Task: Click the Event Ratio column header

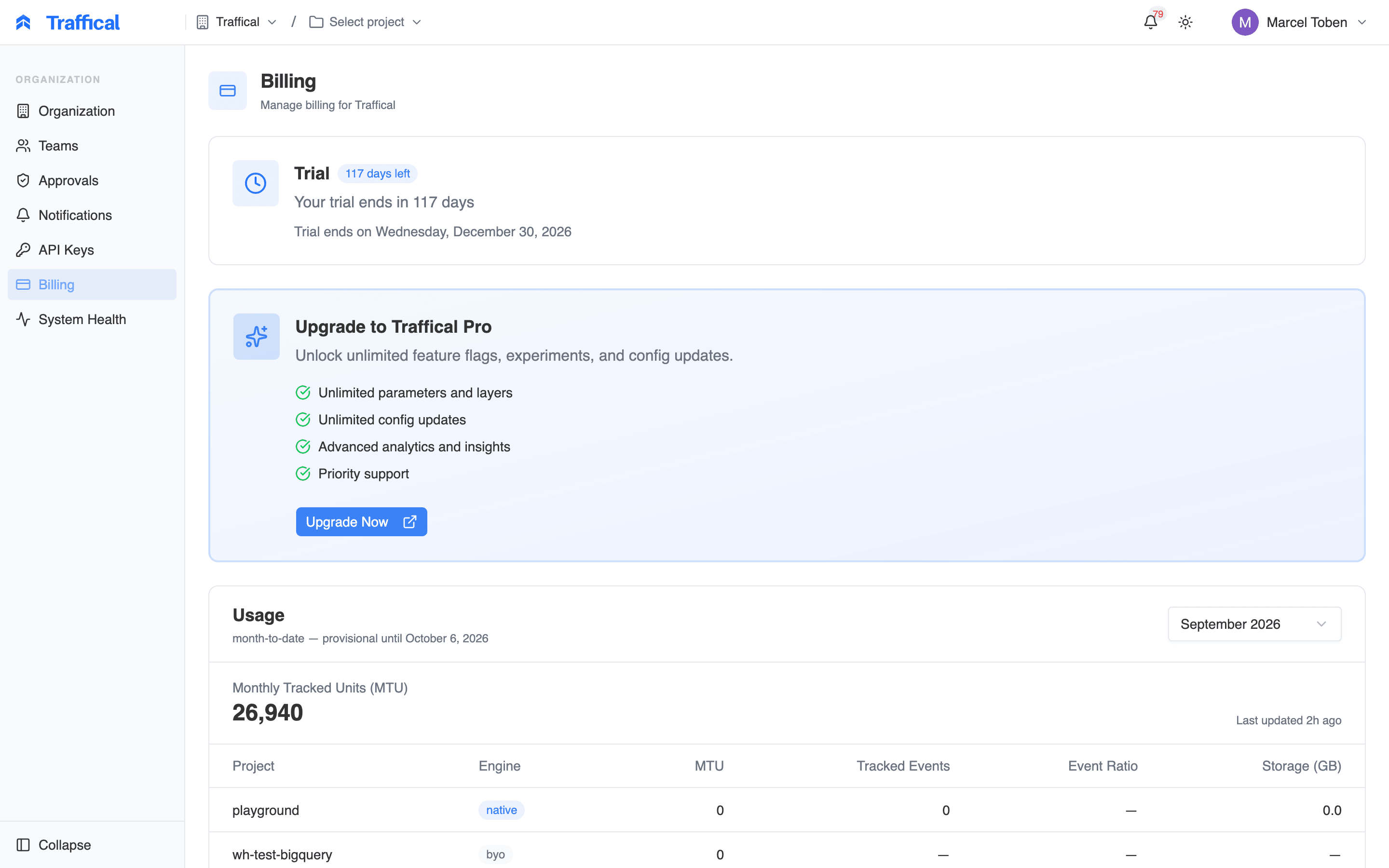Action: point(1103,766)
